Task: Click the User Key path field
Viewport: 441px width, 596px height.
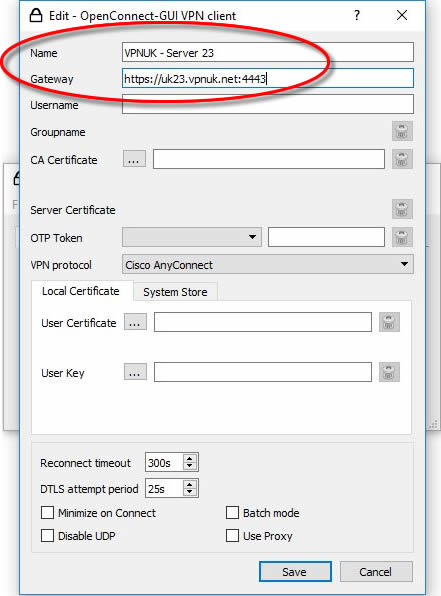Action: coord(263,372)
